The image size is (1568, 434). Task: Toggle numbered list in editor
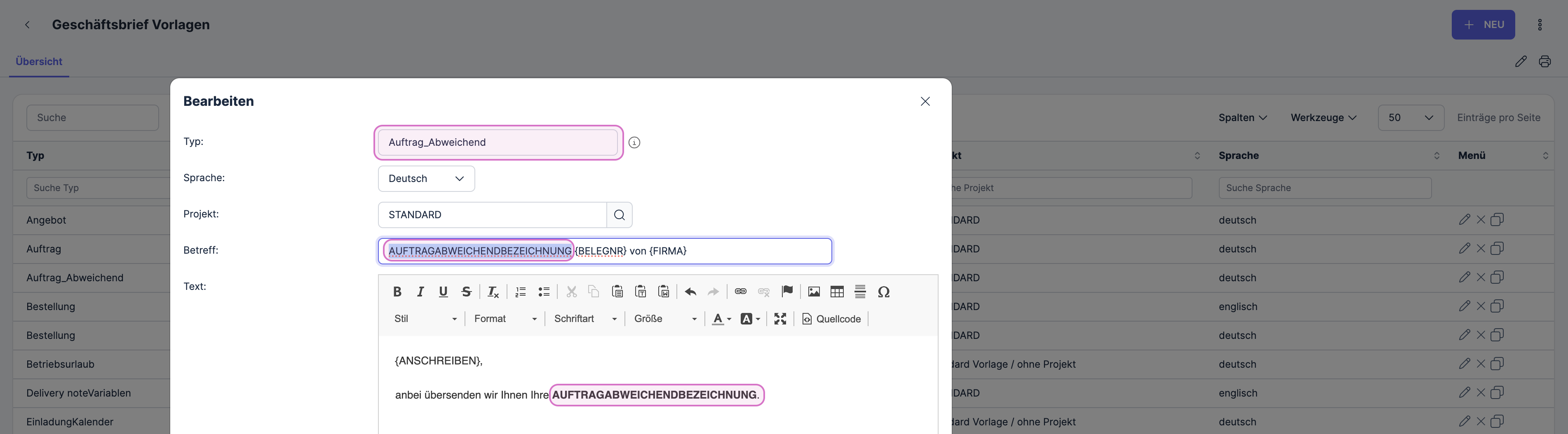click(521, 292)
